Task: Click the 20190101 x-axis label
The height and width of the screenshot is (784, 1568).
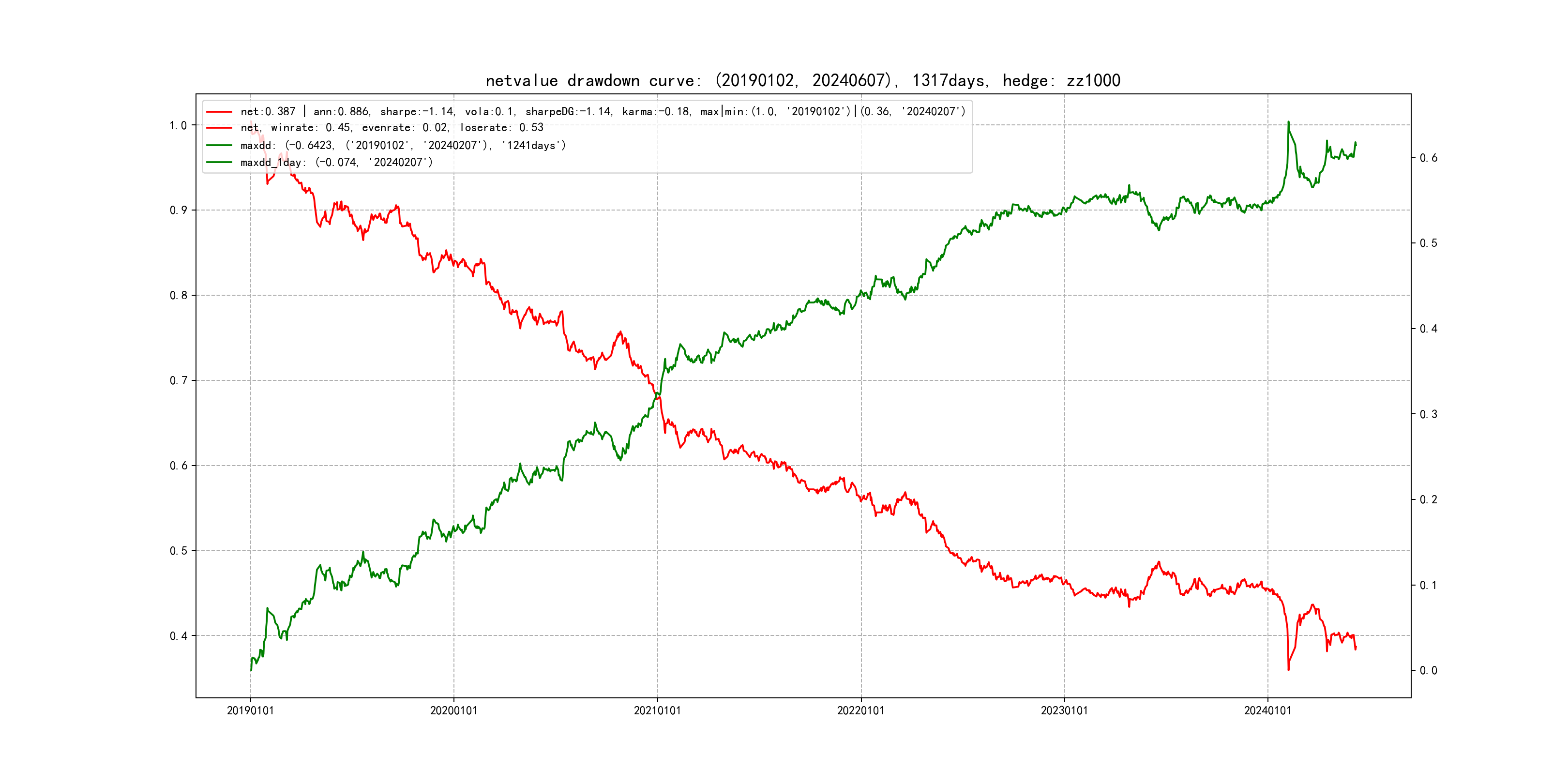Action: click(x=250, y=711)
